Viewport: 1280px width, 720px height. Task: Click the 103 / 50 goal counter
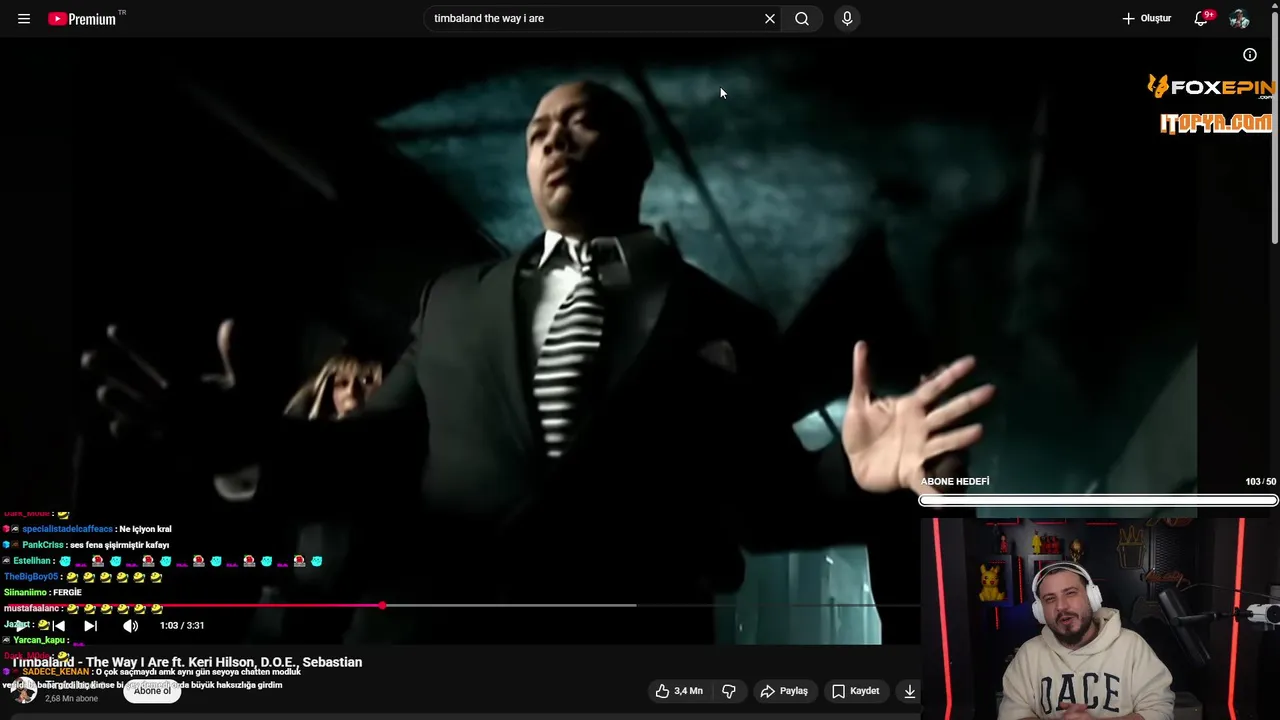1260,482
